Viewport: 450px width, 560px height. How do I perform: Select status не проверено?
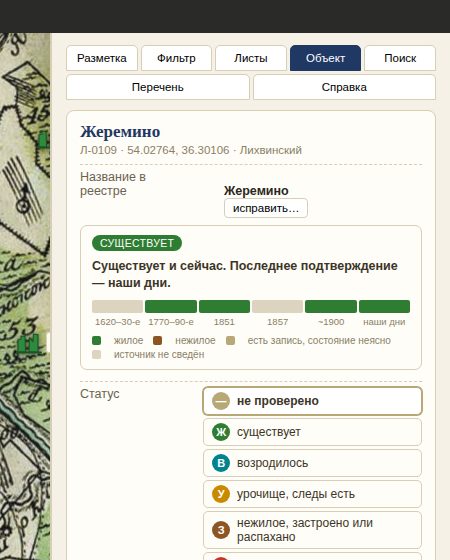coord(312,401)
